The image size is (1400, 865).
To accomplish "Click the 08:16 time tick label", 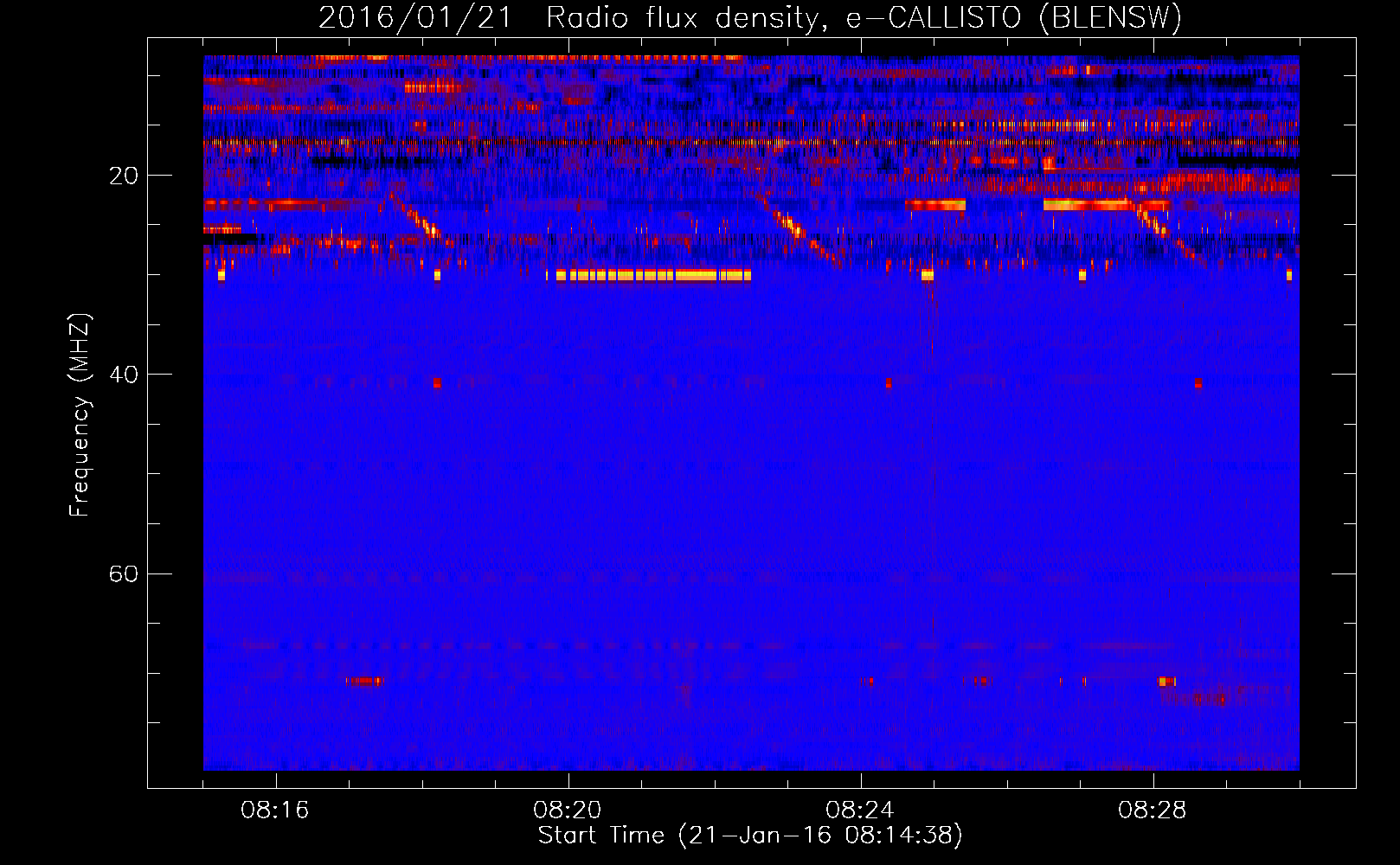I will [275, 811].
